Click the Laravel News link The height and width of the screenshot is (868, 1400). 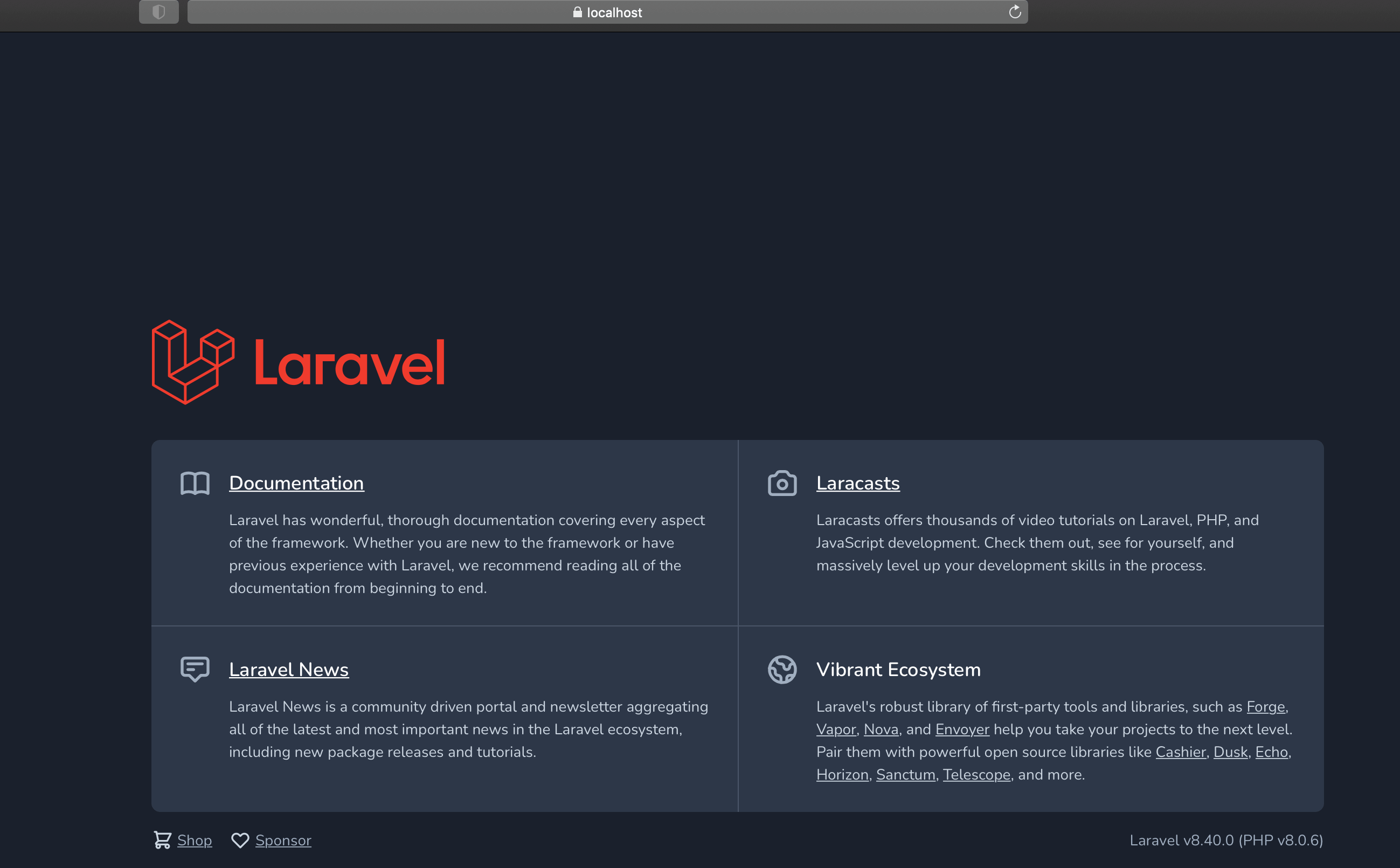289,669
